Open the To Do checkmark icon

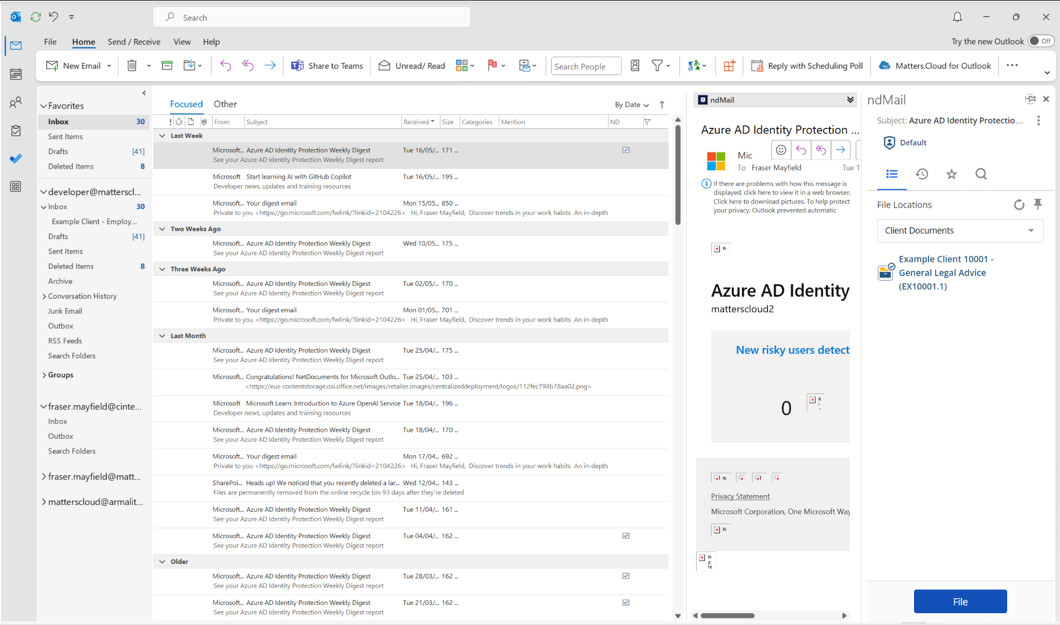(x=16, y=159)
